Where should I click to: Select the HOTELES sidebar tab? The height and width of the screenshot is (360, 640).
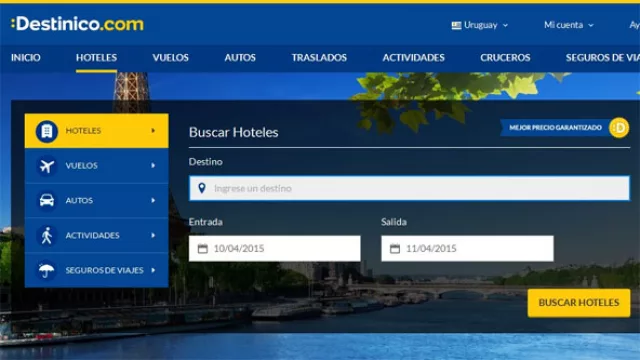(97, 131)
